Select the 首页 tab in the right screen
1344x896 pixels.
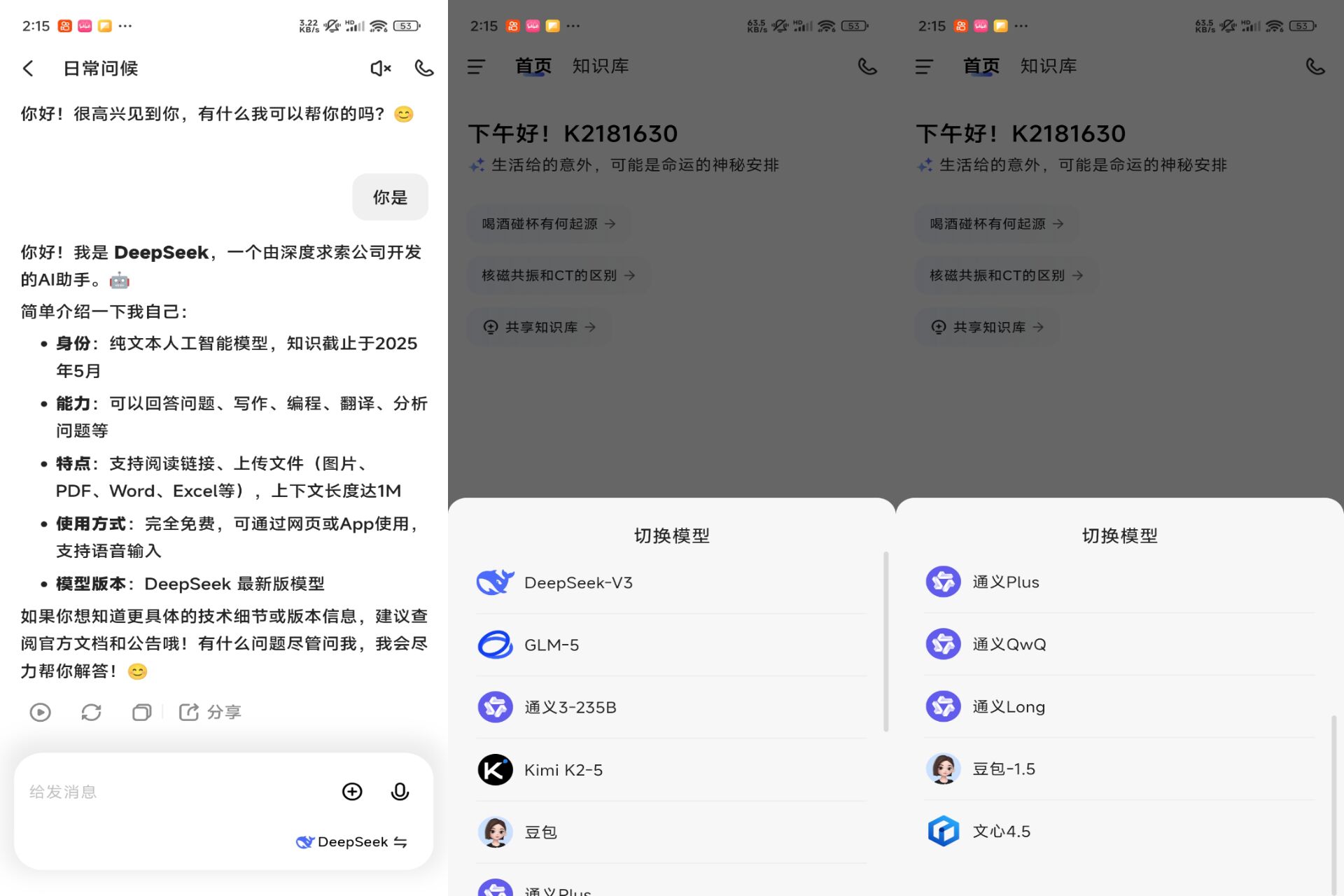point(981,66)
